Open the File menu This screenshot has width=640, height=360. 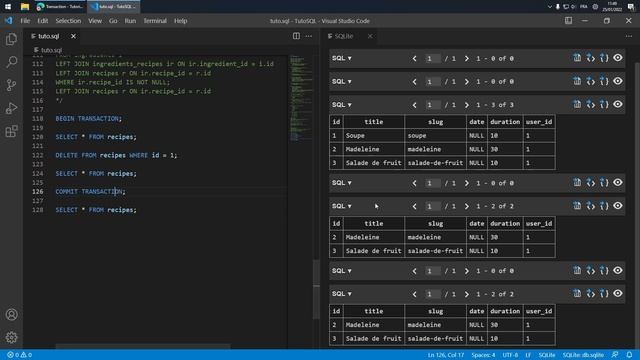25,21
